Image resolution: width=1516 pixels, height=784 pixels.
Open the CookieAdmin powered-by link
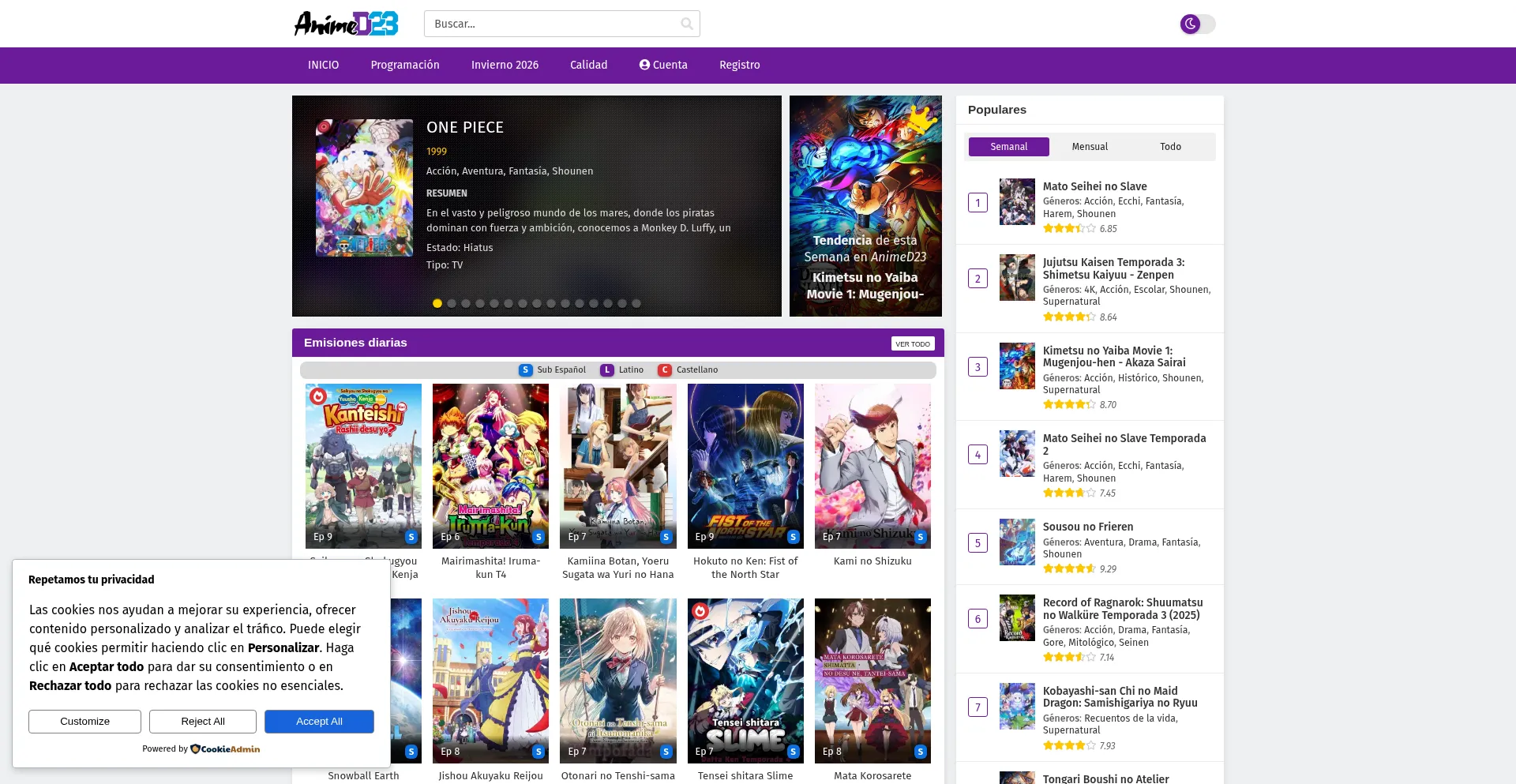click(226, 748)
